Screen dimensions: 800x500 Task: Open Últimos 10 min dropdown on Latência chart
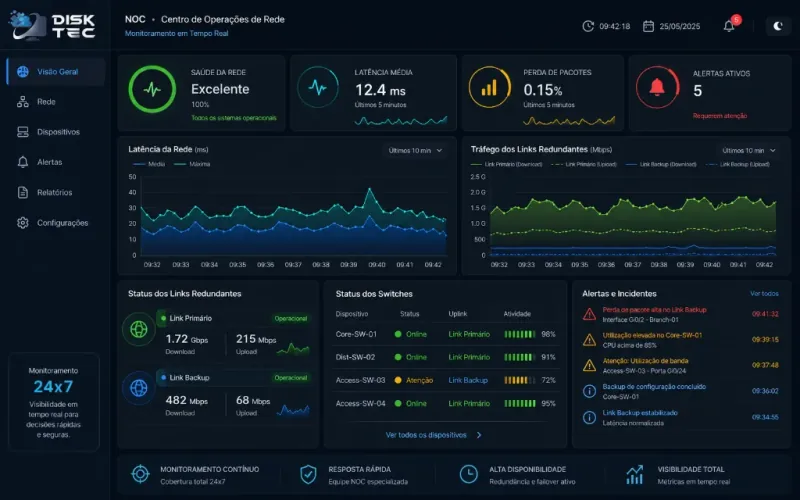tap(415, 151)
